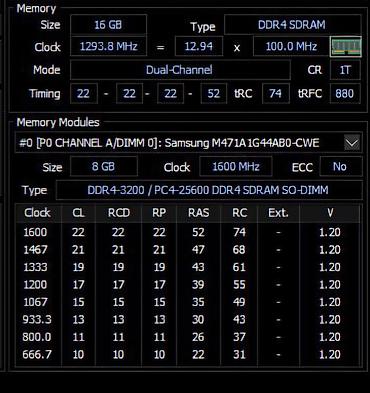Click the Memory Modules group label
The width and height of the screenshot is (370, 393).
coord(58,122)
